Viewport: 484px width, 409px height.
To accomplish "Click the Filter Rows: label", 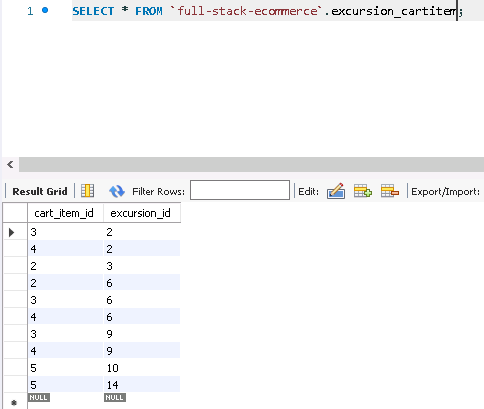I will pyautogui.click(x=158, y=192).
